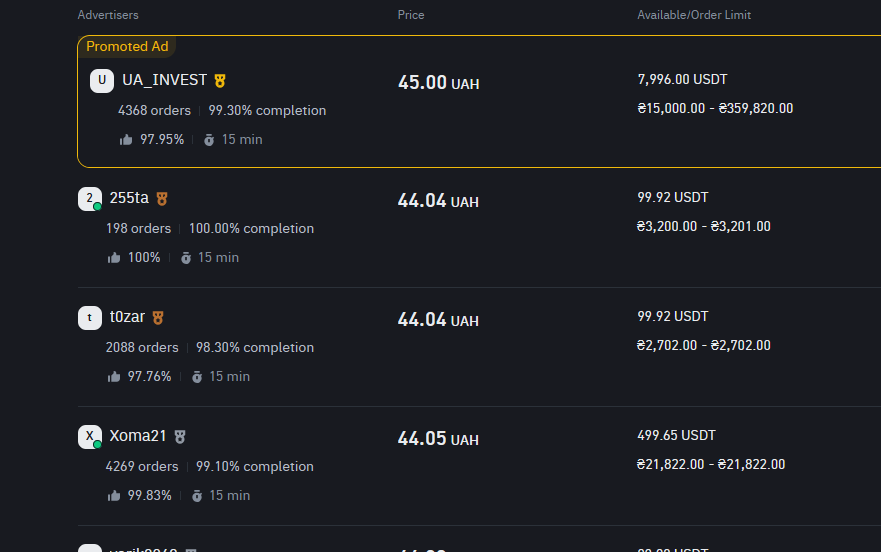The height and width of the screenshot is (552, 881).
Task: Click the bronze badge next to 255ta
Action: [162, 199]
